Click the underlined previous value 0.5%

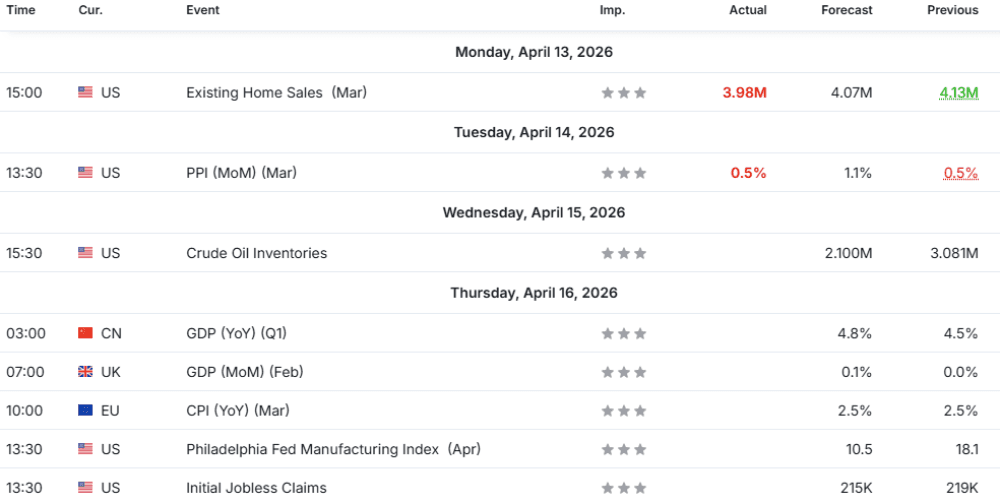click(960, 173)
